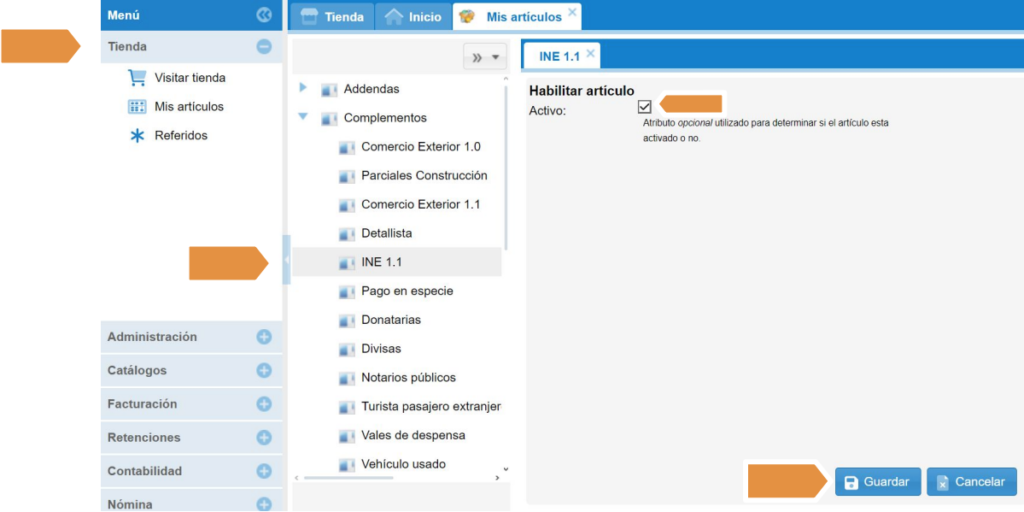
Task: Collapse the Menú panel with double-arrow icon
Action: click(264, 15)
